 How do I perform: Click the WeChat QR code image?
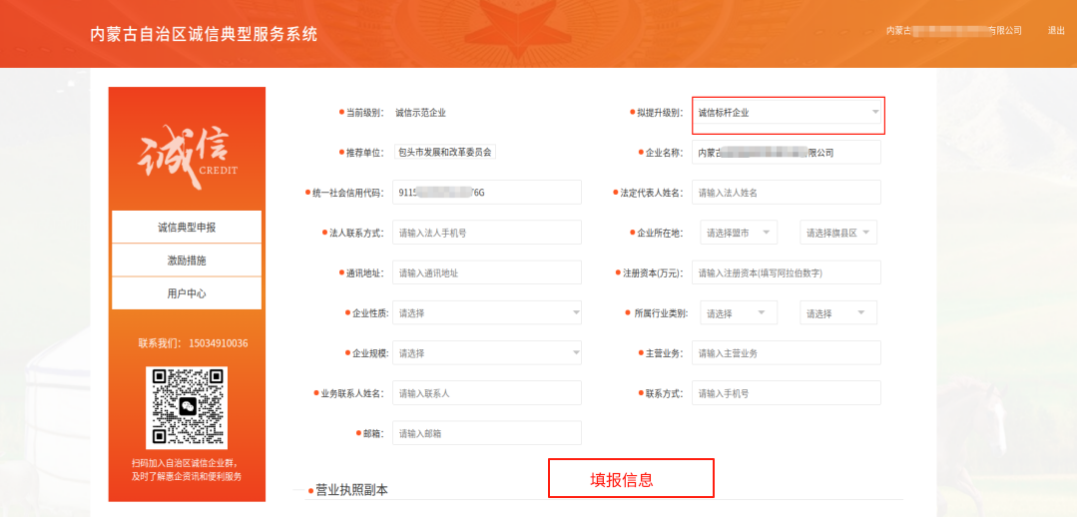point(187,407)
